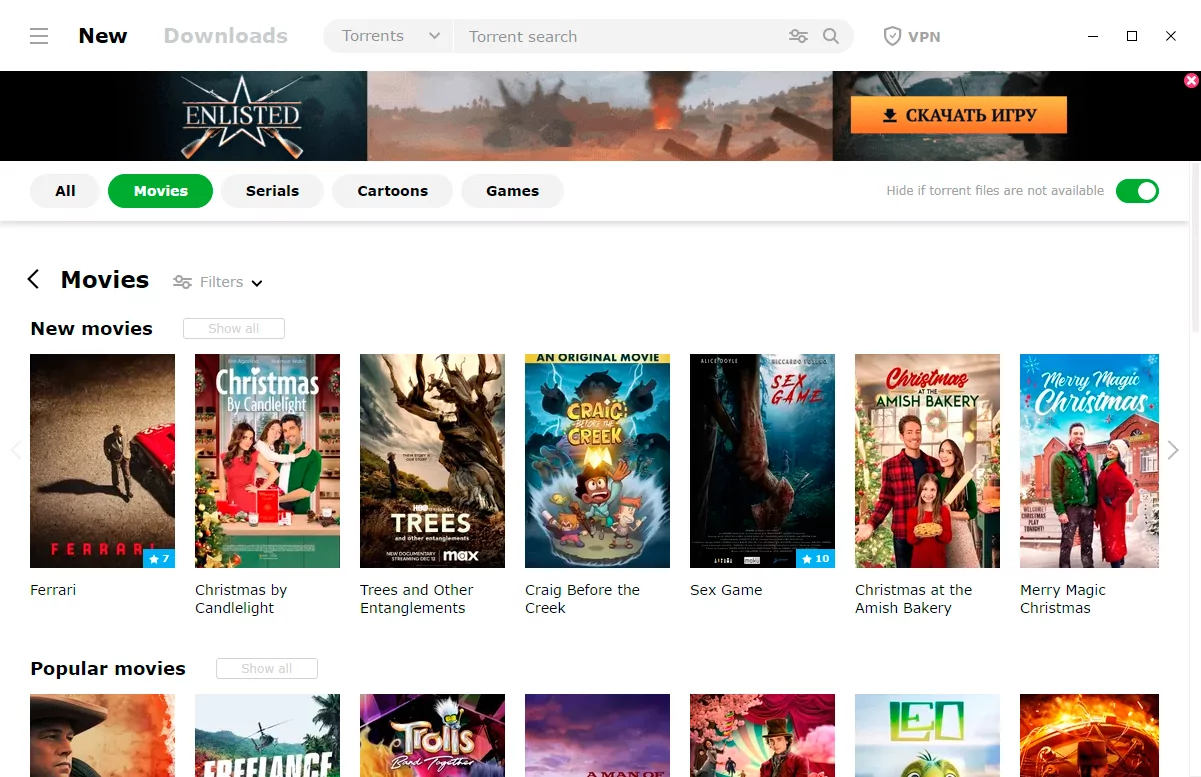Open the Sex Game movie poster
Image resolution: width=1201 pixels, height=777 pixels.
click(762, 461)
